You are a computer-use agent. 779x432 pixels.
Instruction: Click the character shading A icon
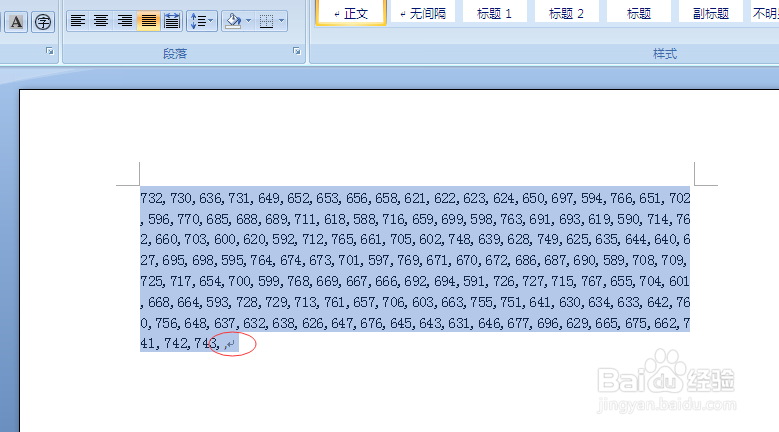point(16,21)
